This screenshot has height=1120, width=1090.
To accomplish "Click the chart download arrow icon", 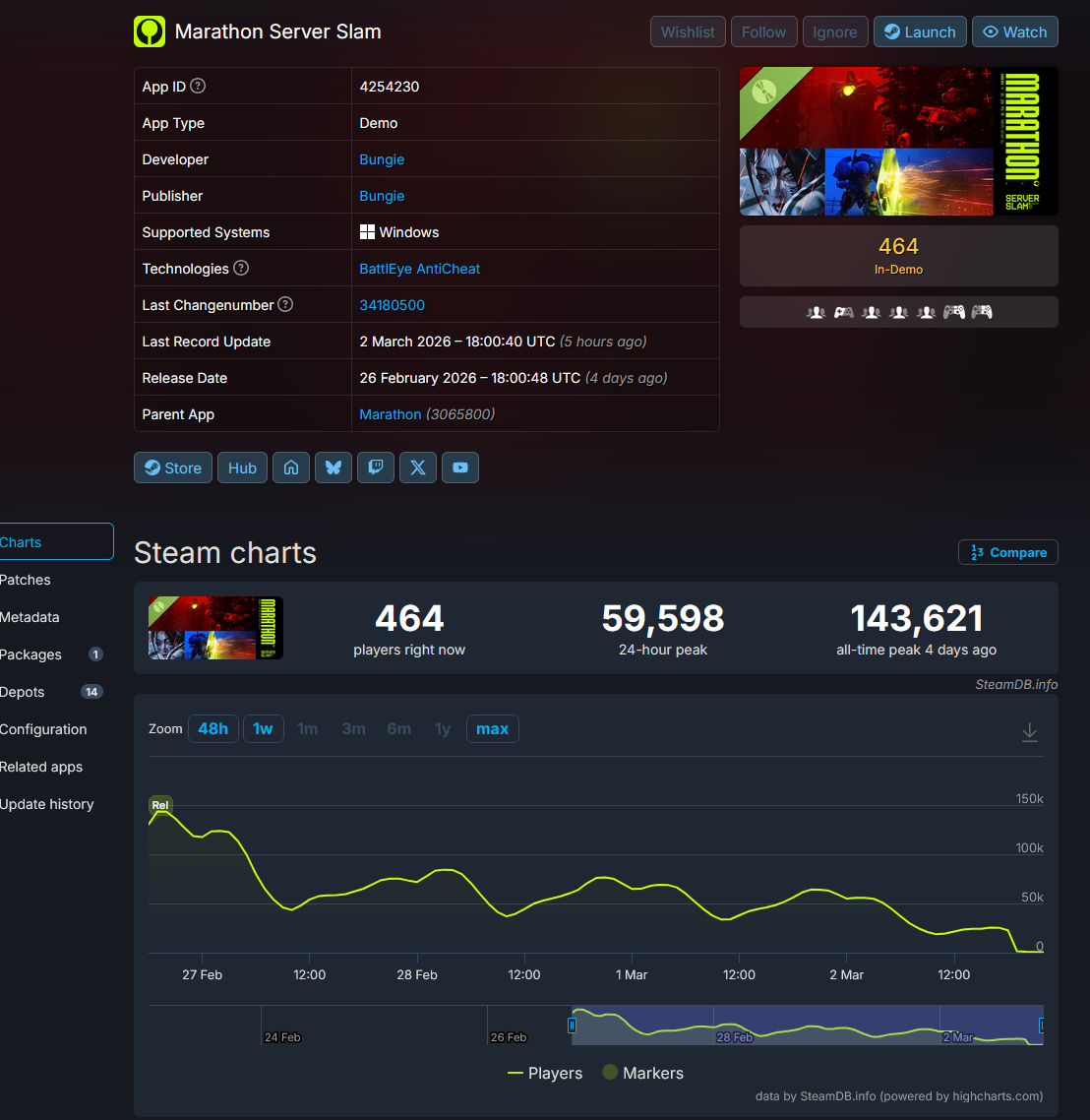I will coord(1029,731).
